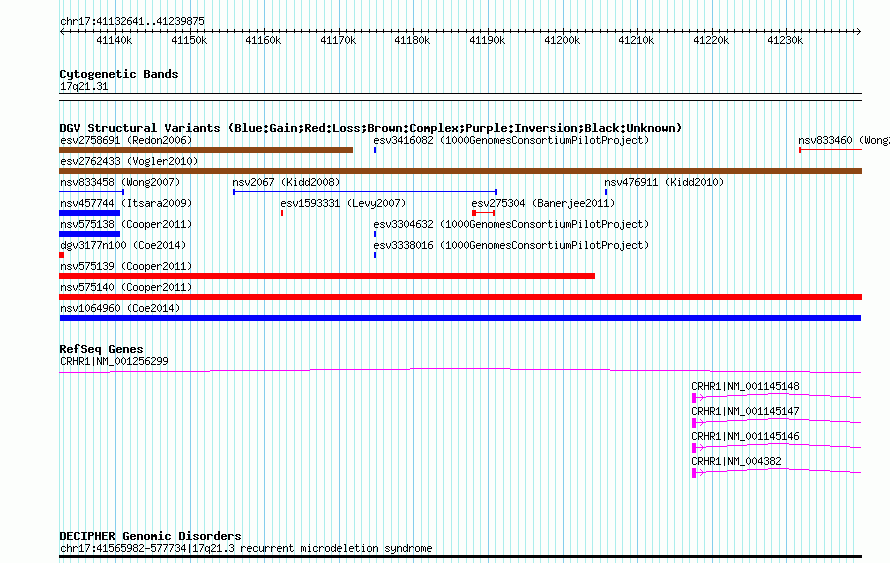This screenshot has height=563, width=890.
Task: Click the 41170k ruler position
Action: pos(338,40)
